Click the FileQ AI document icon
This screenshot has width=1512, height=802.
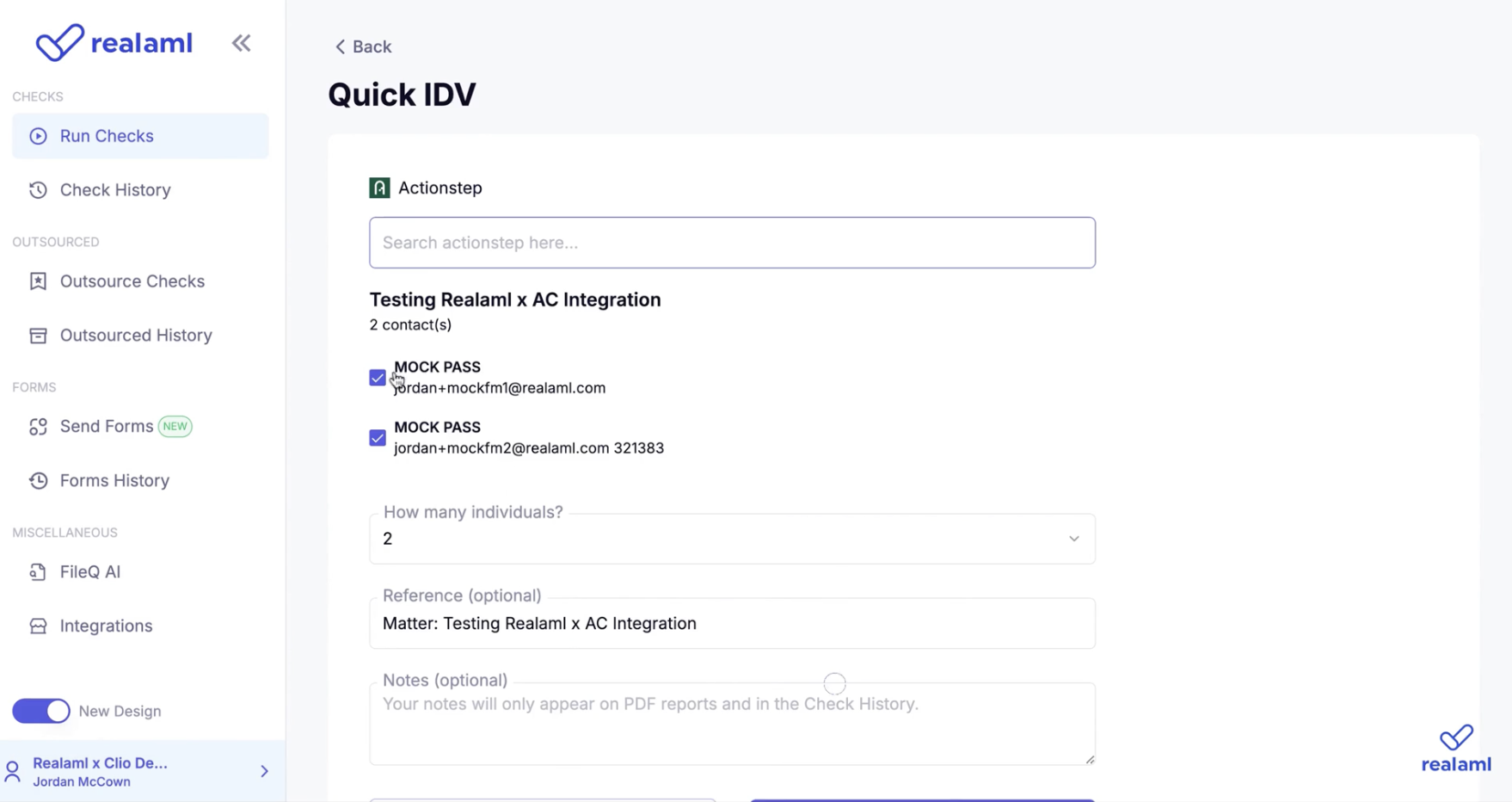point(38,572)
